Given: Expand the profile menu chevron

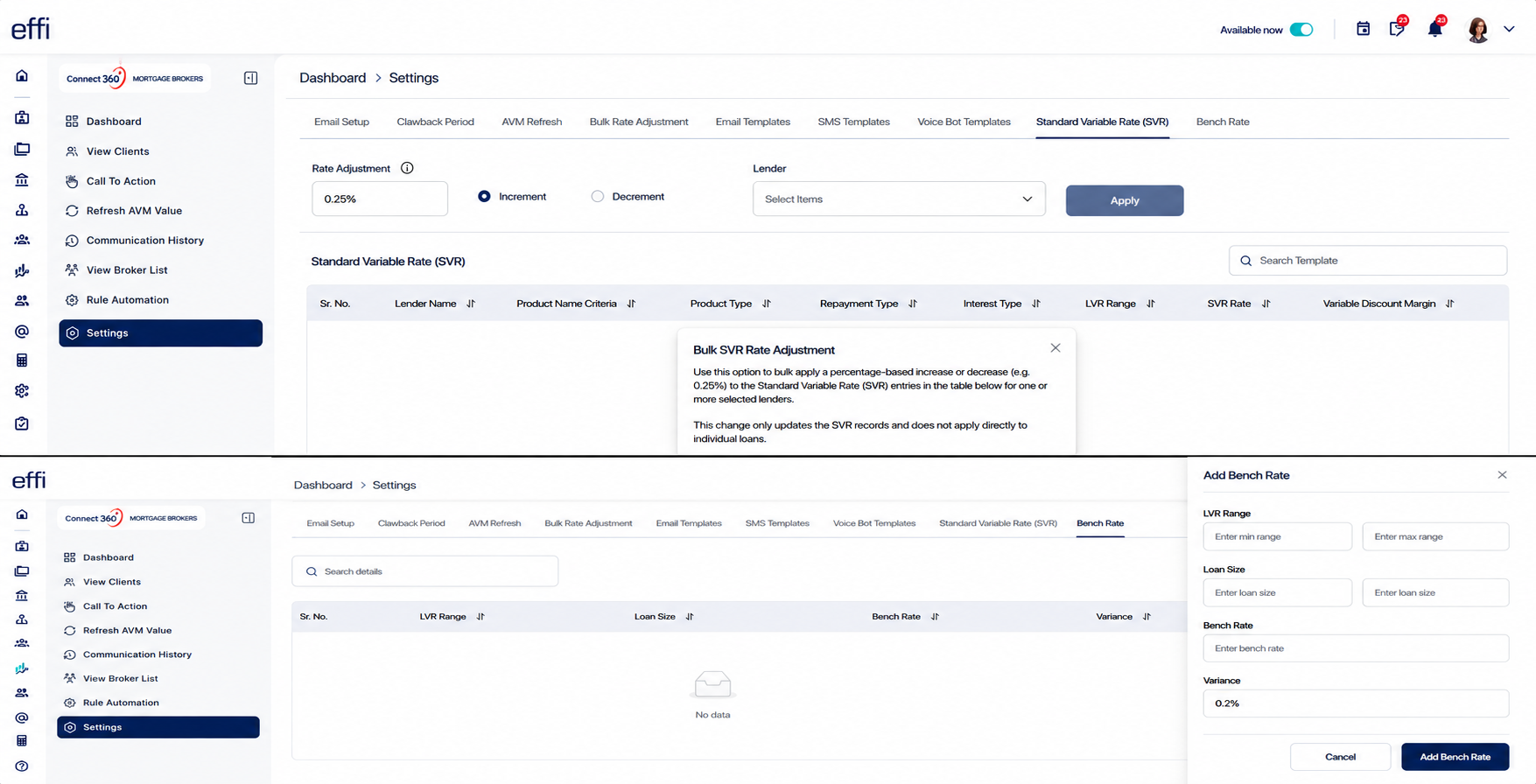Looking at the screenshot, I should (1509, 29).
